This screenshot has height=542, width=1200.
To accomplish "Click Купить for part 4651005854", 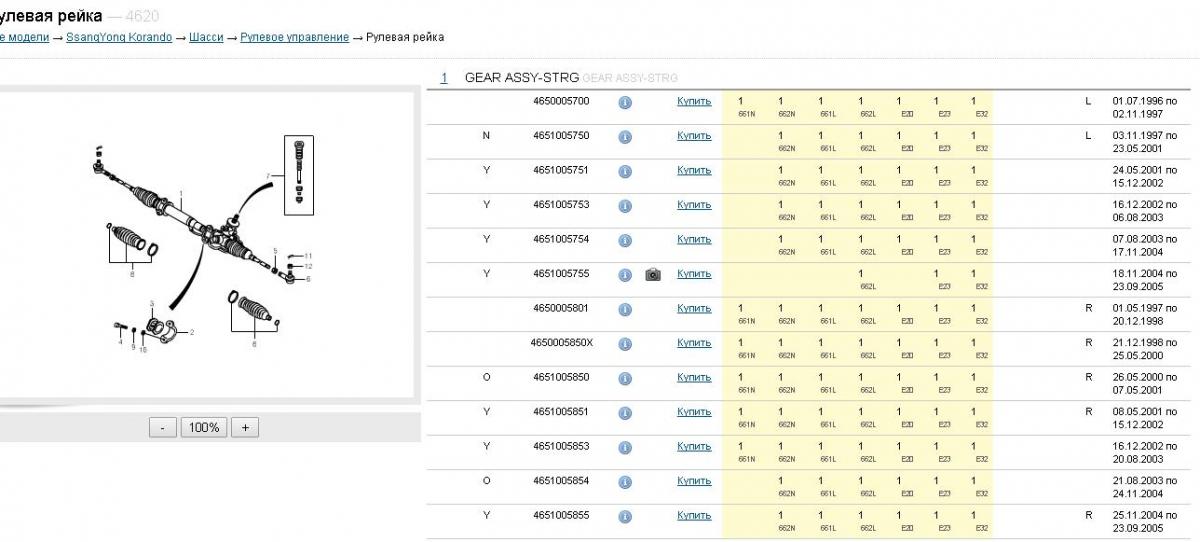I will coord(693,481).
